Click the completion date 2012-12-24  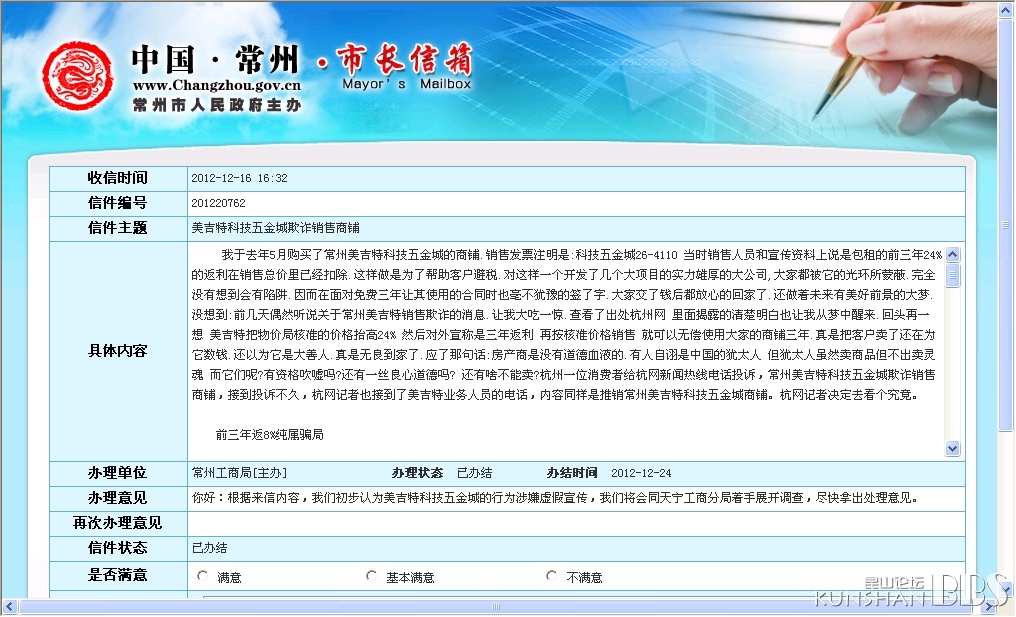pyautogui.click(x=641, y=473)
